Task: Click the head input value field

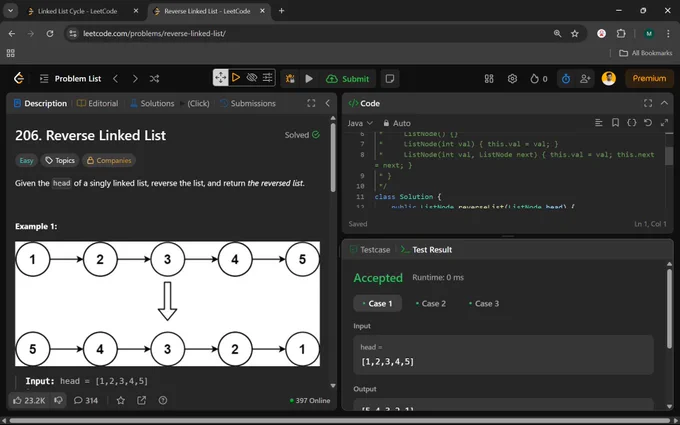Action: pos(503,355)
